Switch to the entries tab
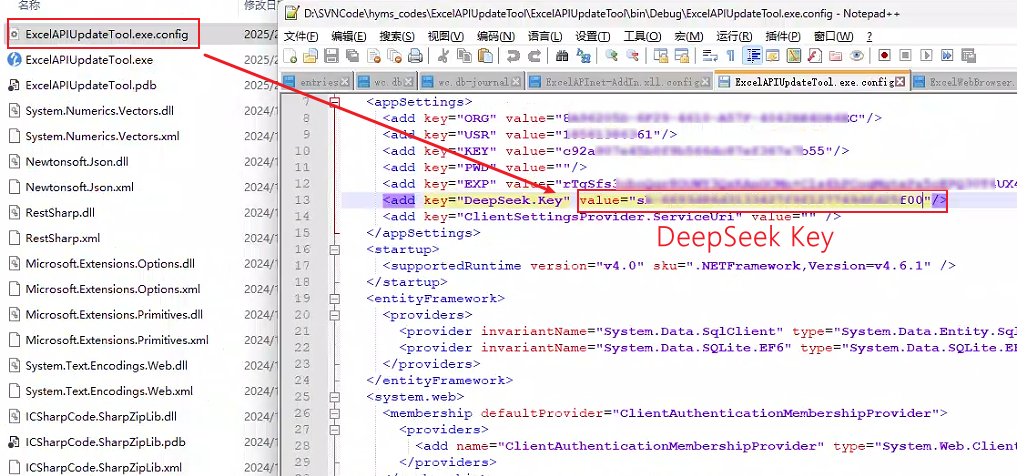1017x476 pixels. [317, 82]
